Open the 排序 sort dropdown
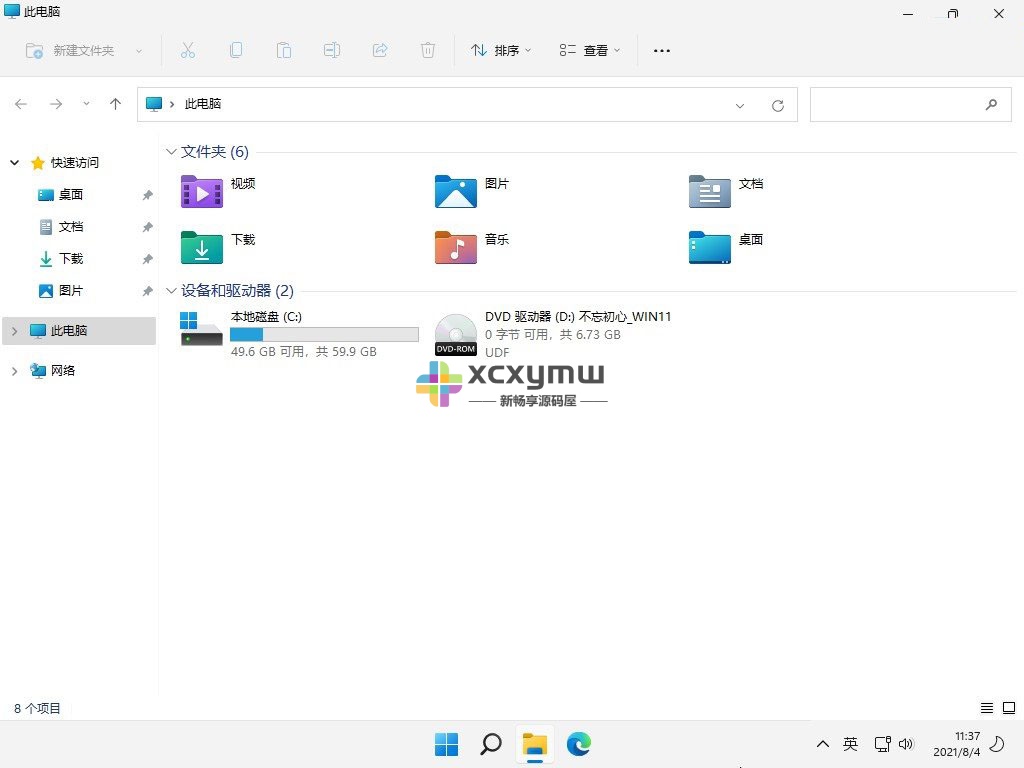Screen dimensions: 1024x768 tap(500, 50)
